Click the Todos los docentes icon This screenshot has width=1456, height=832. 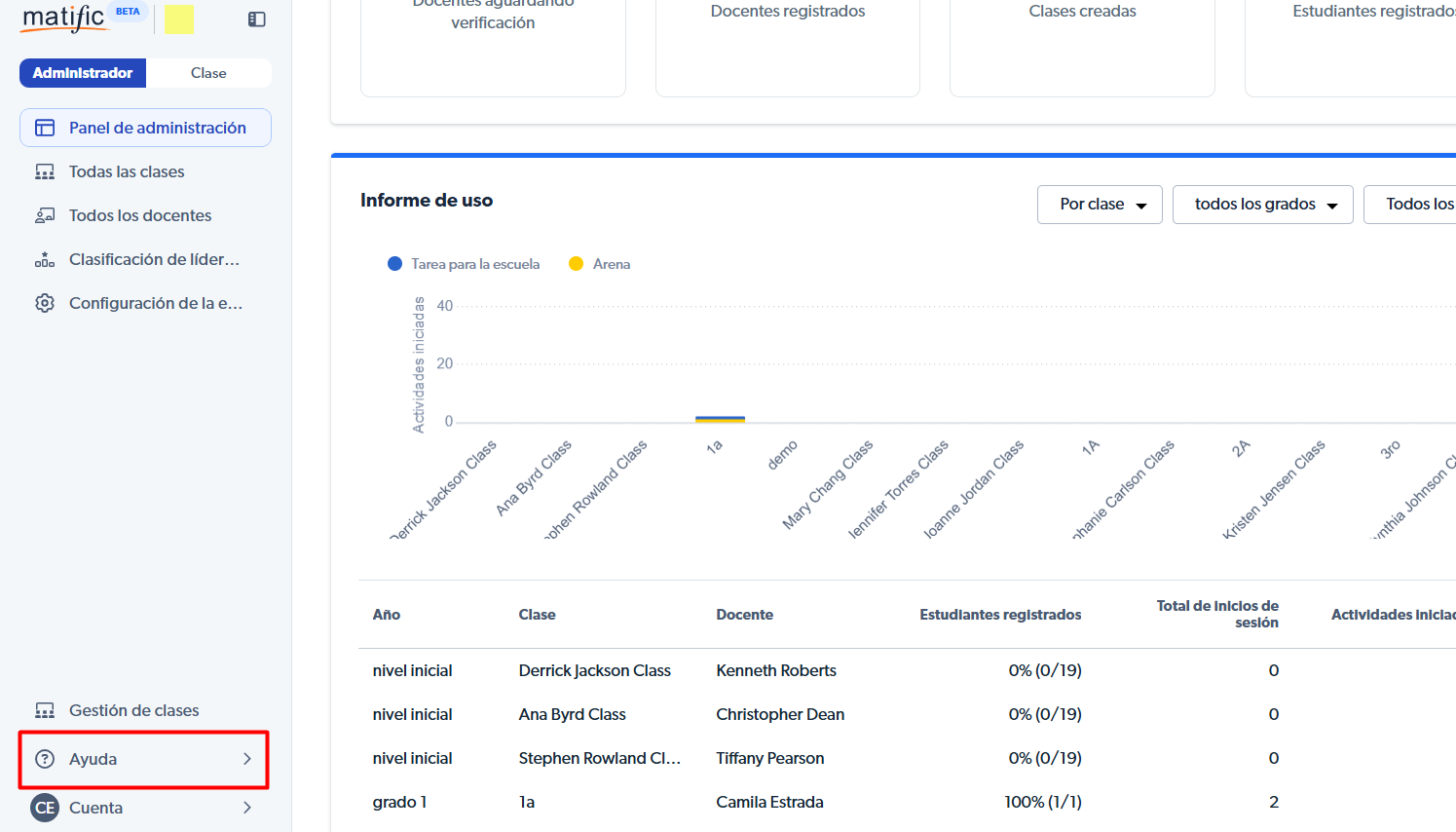(x=45, y=215)
